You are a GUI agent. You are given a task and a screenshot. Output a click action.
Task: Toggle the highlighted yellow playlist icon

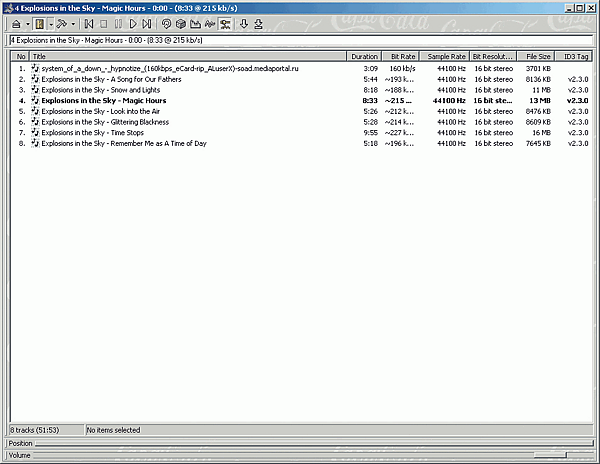39,24
